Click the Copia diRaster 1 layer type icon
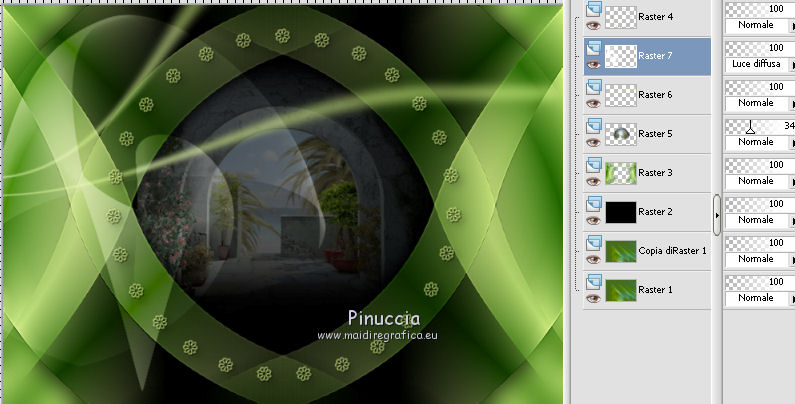Viewport: 795px width, 404px height. [x=594, y=243]
